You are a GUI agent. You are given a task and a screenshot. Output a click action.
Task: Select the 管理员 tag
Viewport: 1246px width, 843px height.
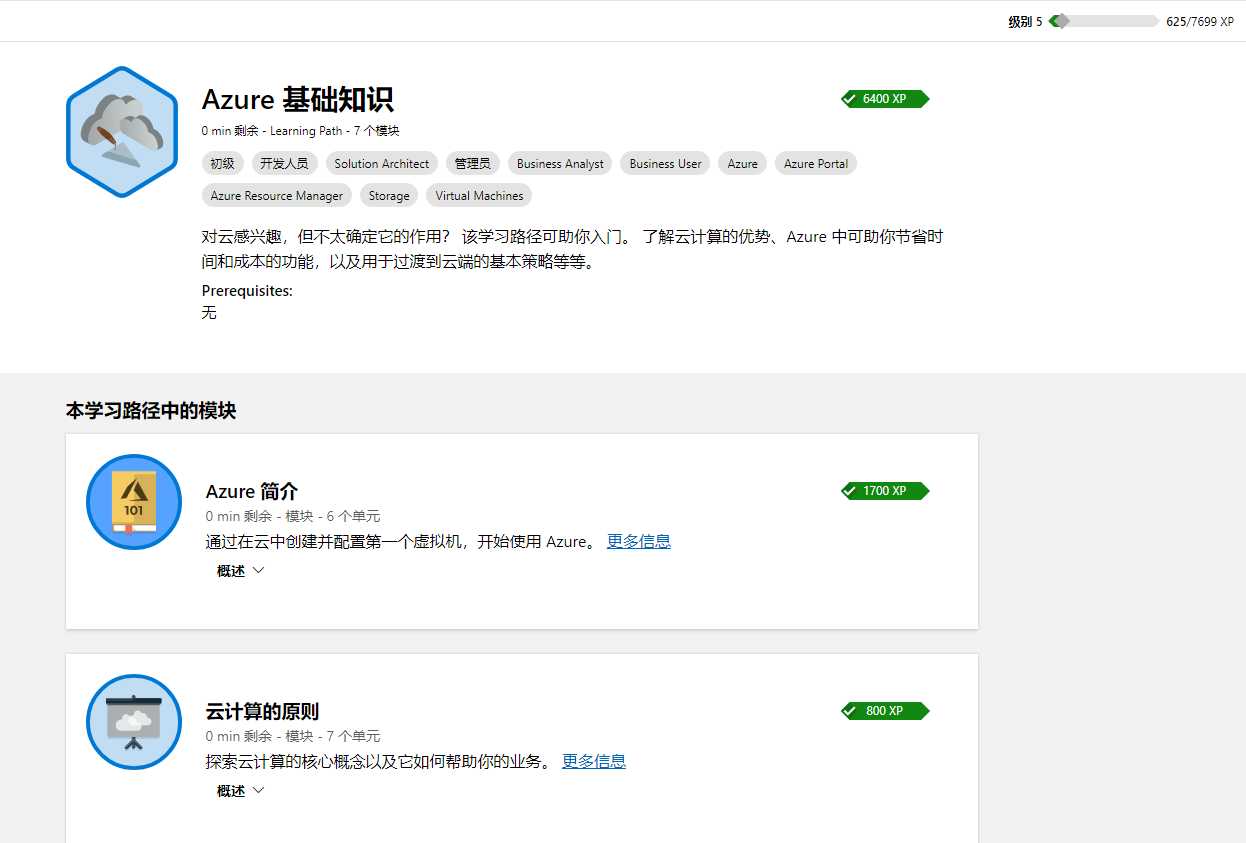(x=472, y=163)
